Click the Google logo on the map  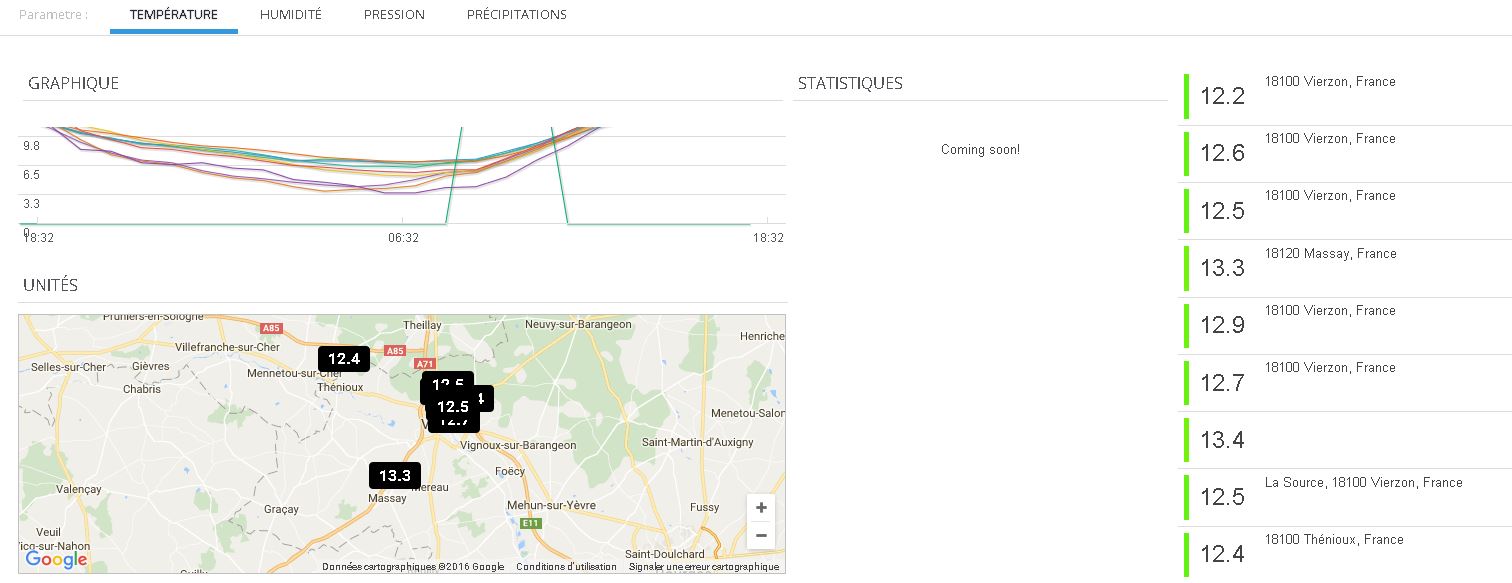click(56, 560)
